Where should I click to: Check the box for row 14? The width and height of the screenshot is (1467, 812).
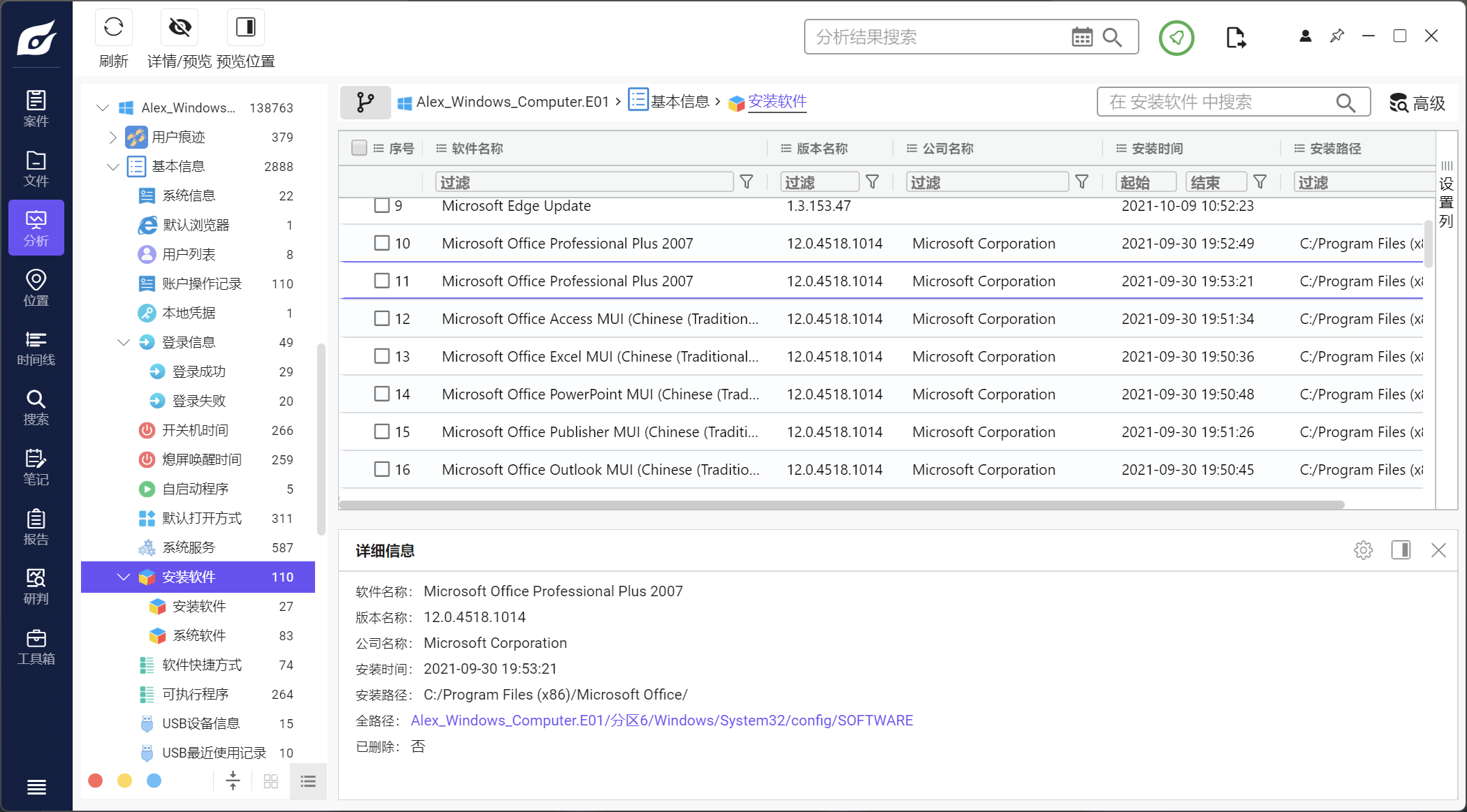381,394
